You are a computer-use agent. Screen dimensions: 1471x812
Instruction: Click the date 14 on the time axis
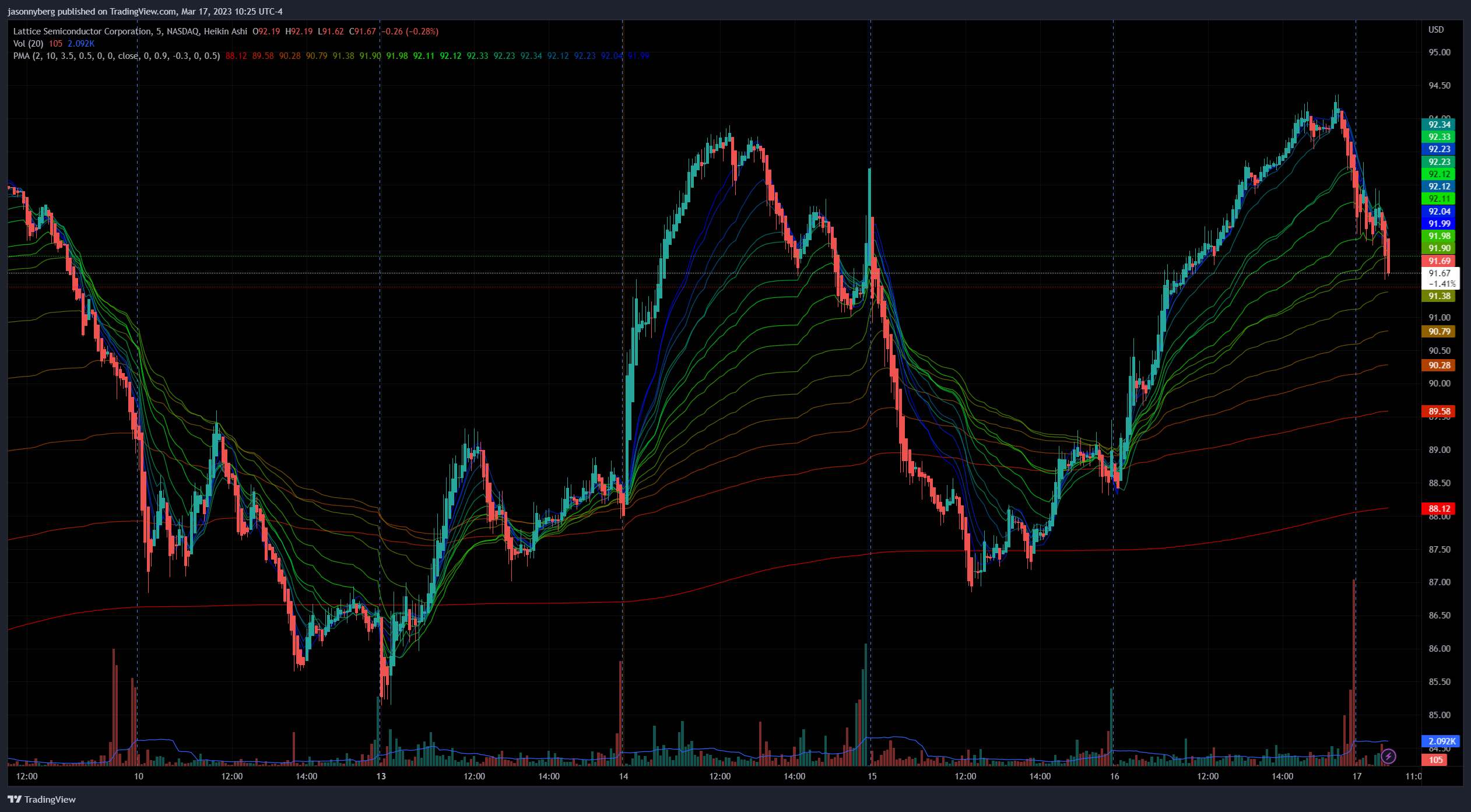pos(623,776)
